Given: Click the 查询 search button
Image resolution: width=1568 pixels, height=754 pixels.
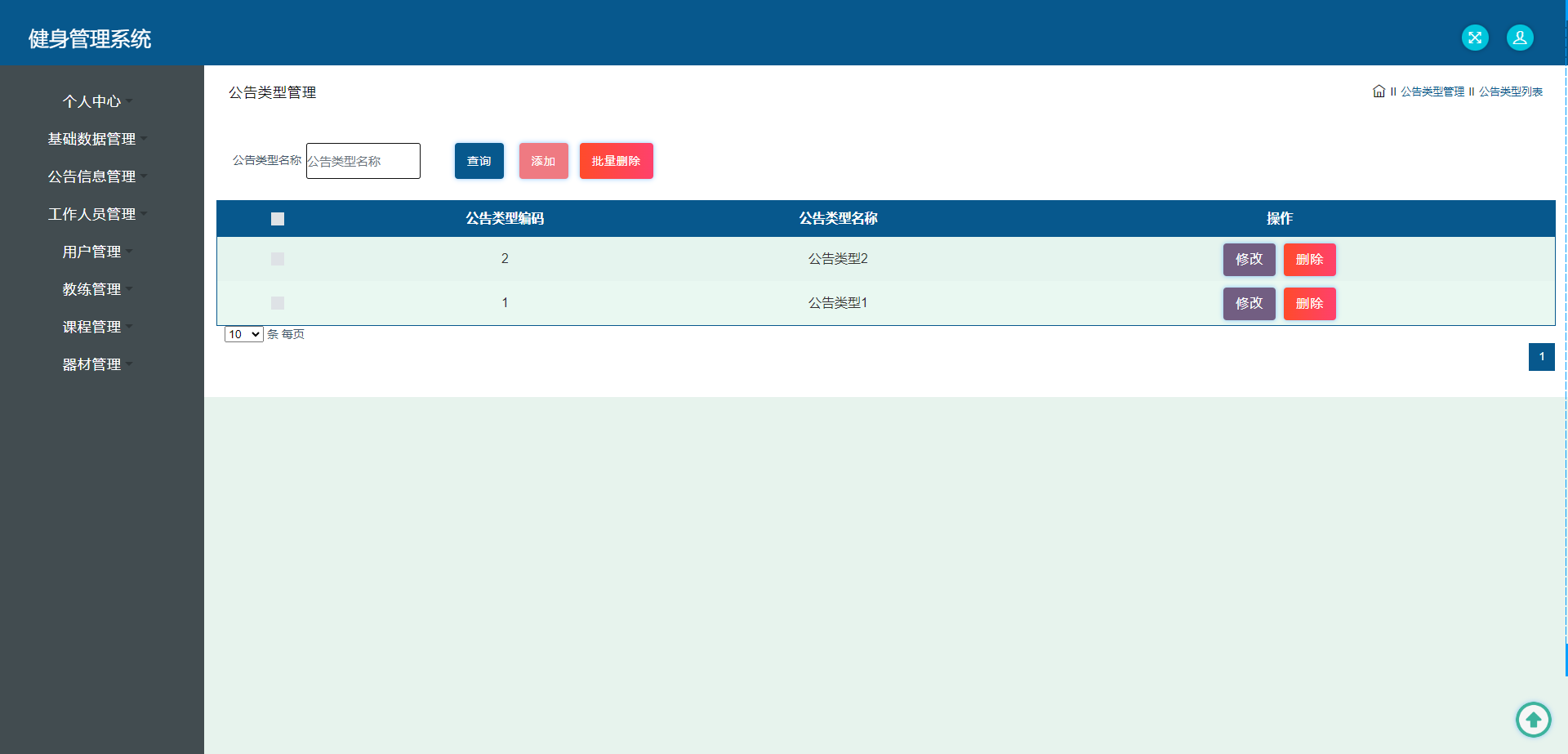Looking at the screenshot, I should [479, 161].
